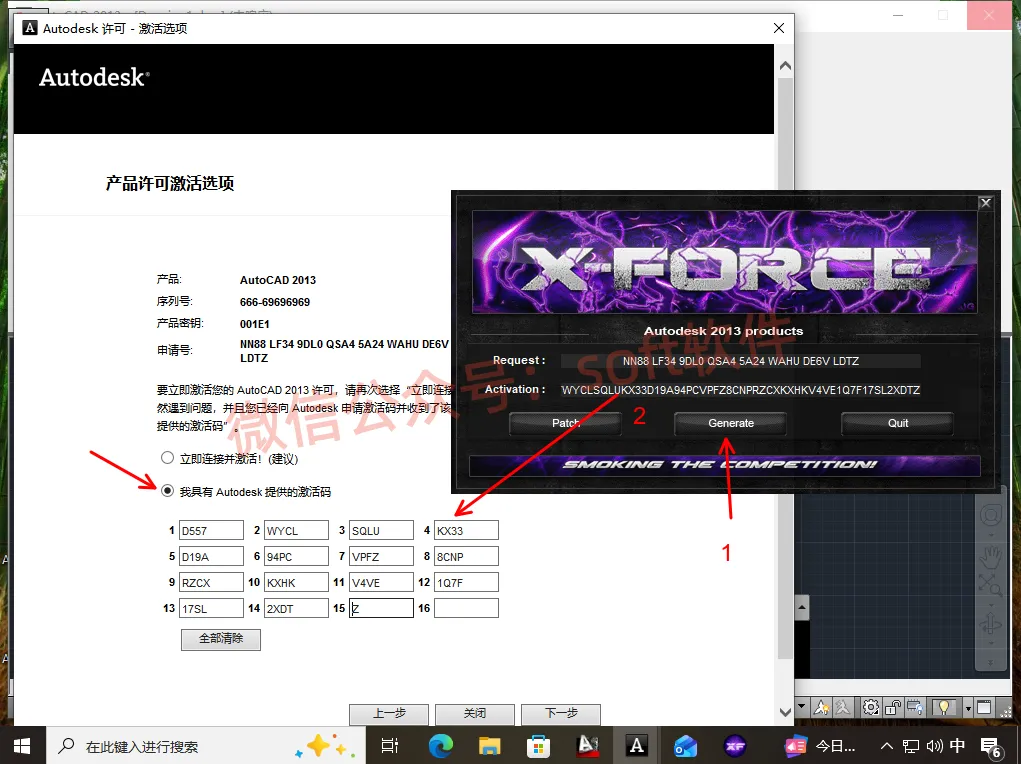
Task: Click the AutoCAD command line scroll-up arrow
Action: point(802,608)
